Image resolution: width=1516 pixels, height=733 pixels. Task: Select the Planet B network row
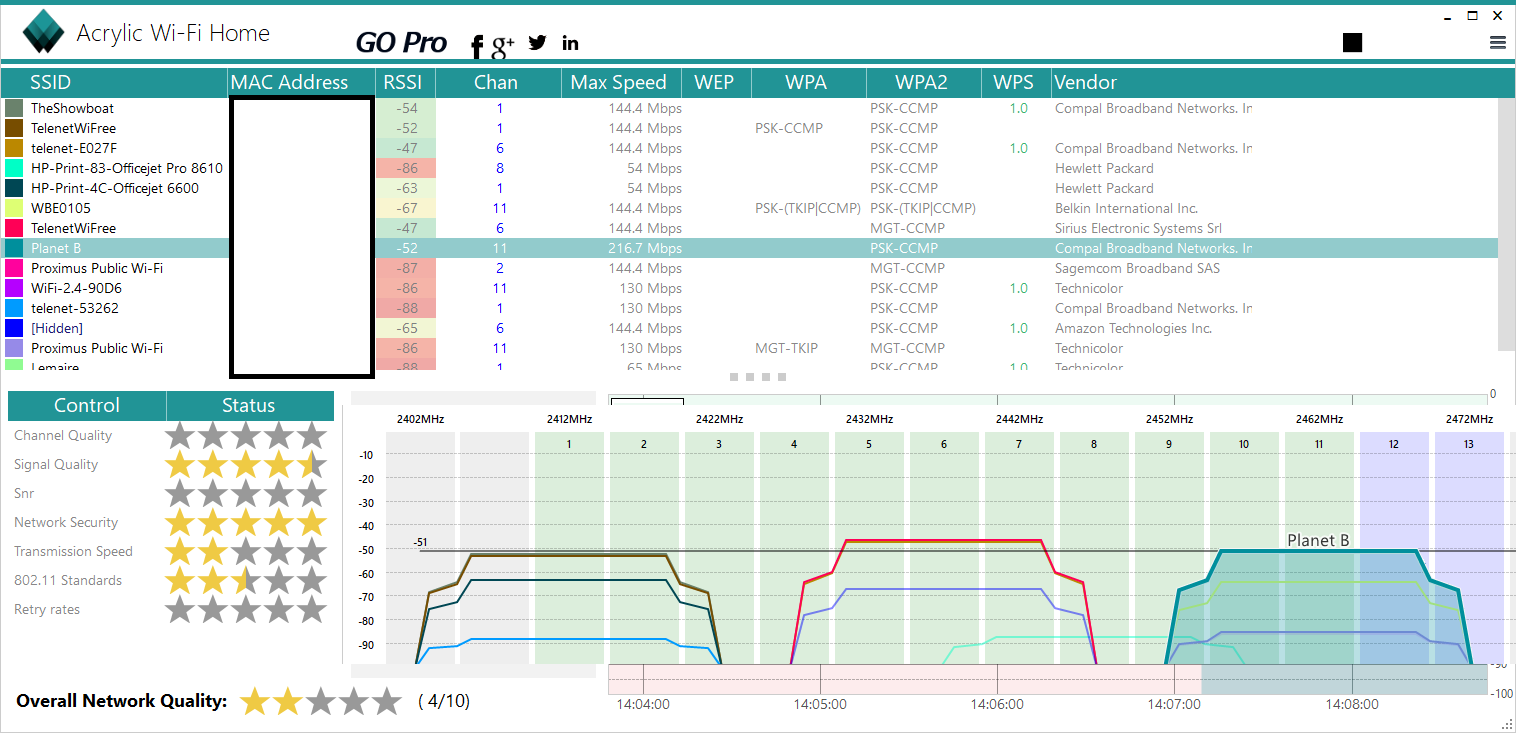tap(750, 248)
